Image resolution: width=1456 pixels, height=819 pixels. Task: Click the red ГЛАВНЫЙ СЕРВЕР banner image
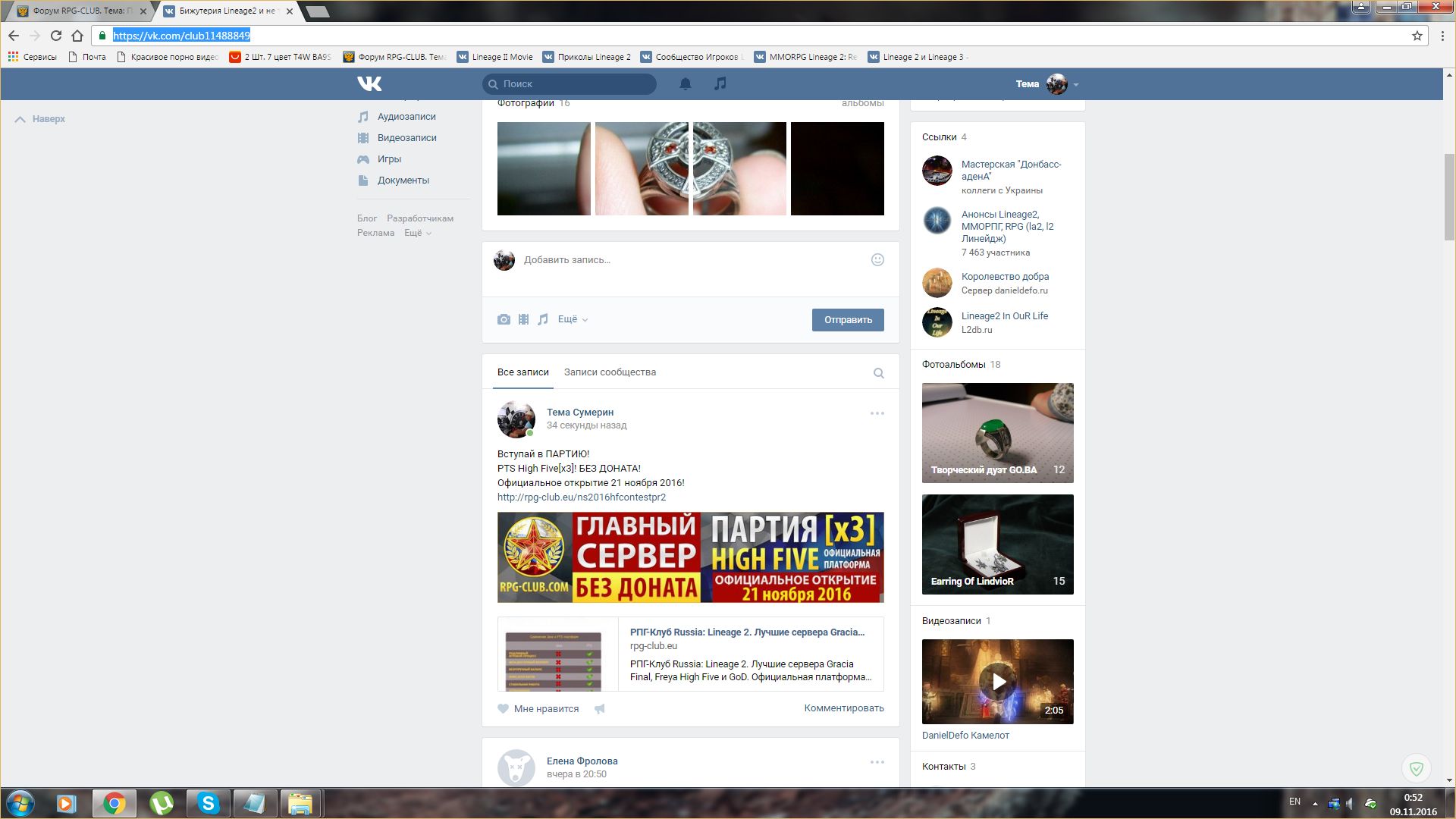(x=690, y=557)
